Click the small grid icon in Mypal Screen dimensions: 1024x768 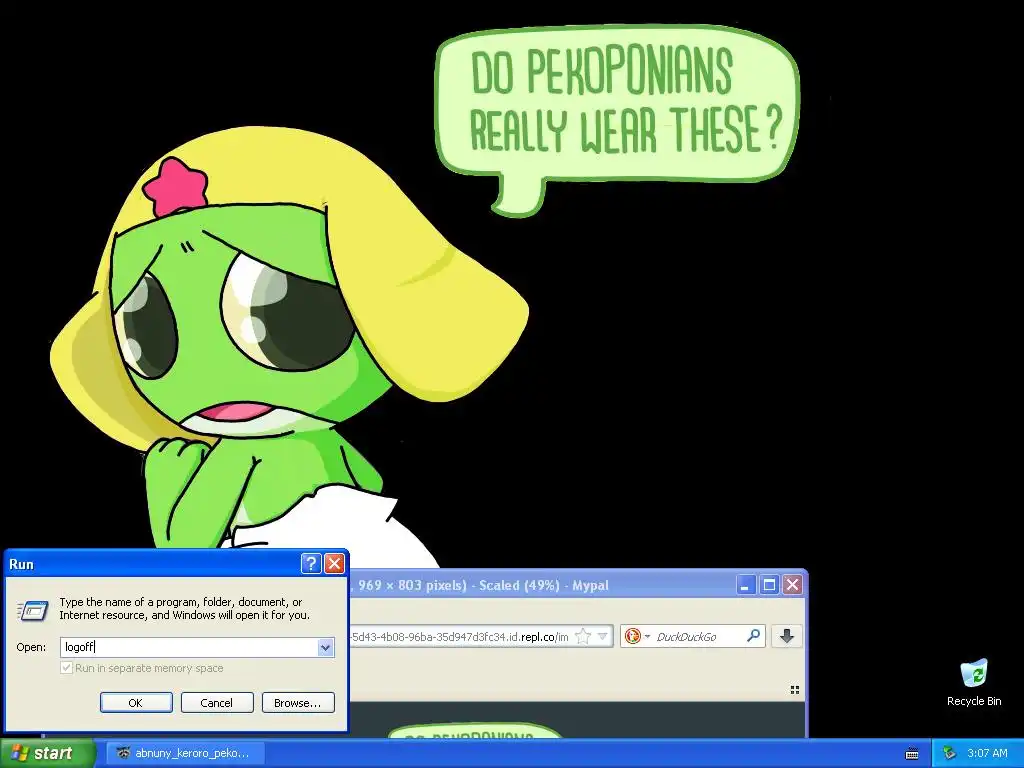tap(795, 690)
